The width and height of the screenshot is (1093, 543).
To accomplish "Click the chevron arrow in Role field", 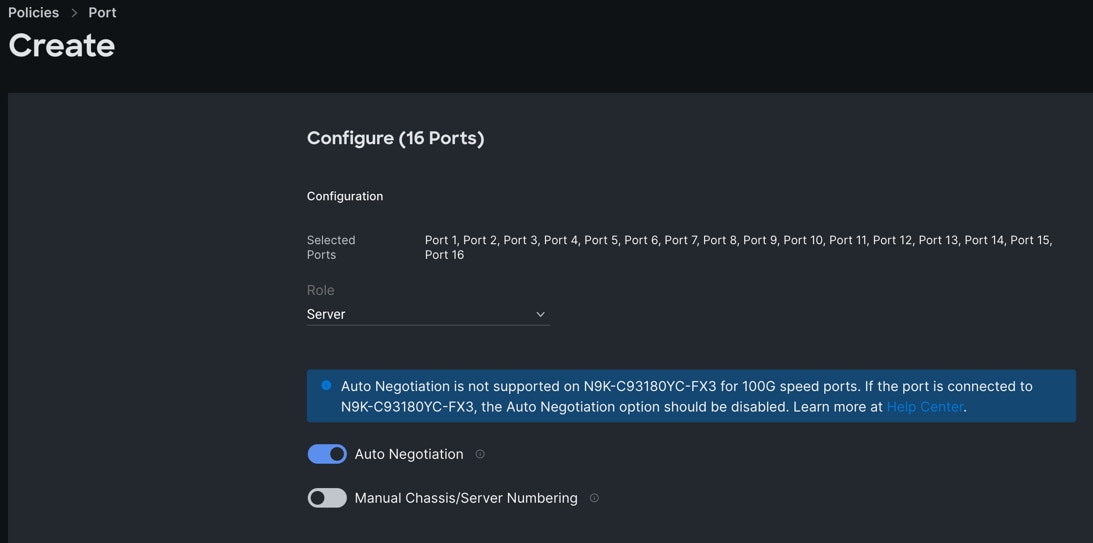I will pos(540,314).
